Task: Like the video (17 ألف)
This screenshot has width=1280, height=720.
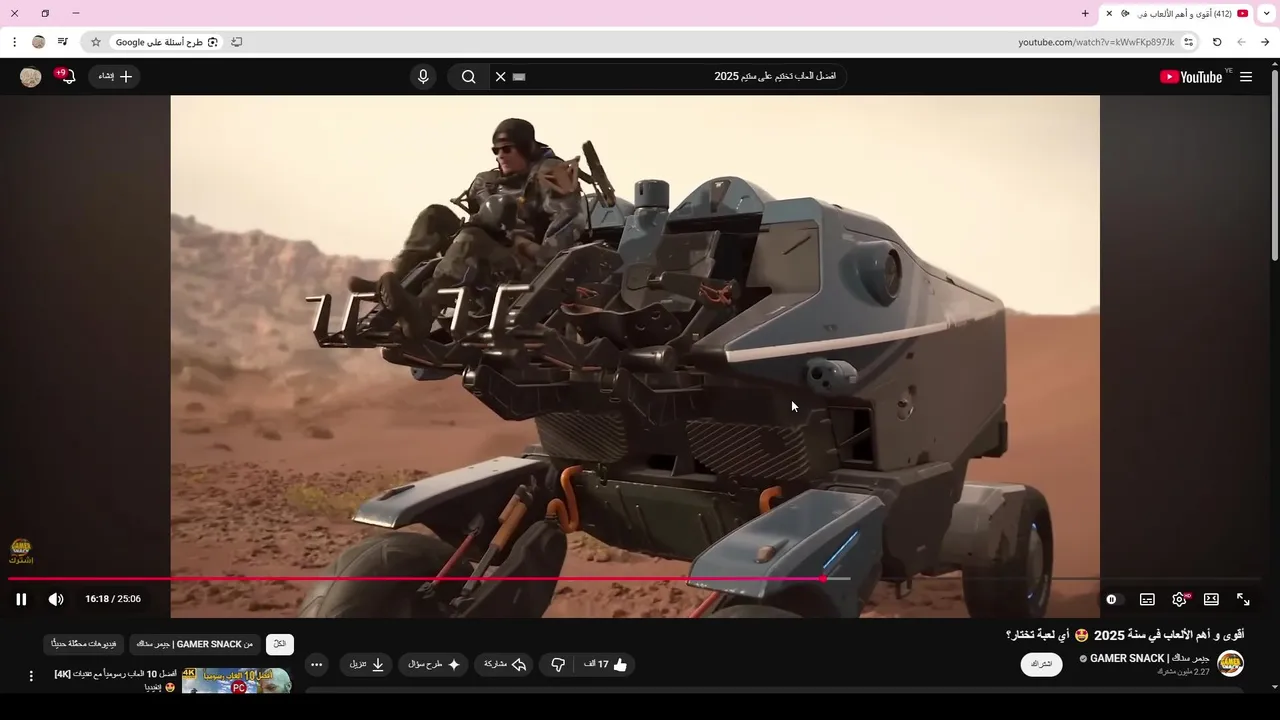Action: pyautogui.click(x=605, y=664)
